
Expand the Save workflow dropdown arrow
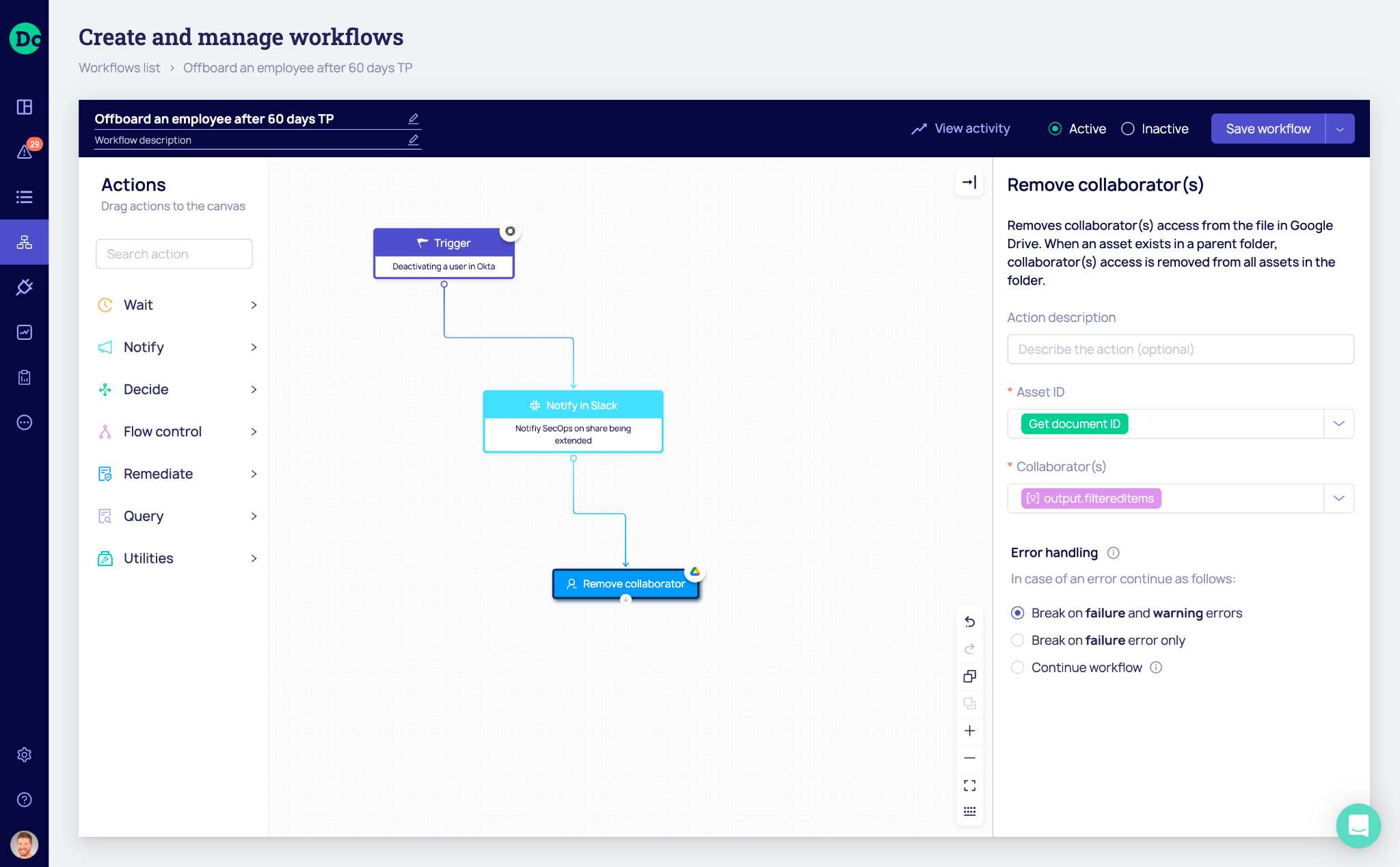(1340, 129)
